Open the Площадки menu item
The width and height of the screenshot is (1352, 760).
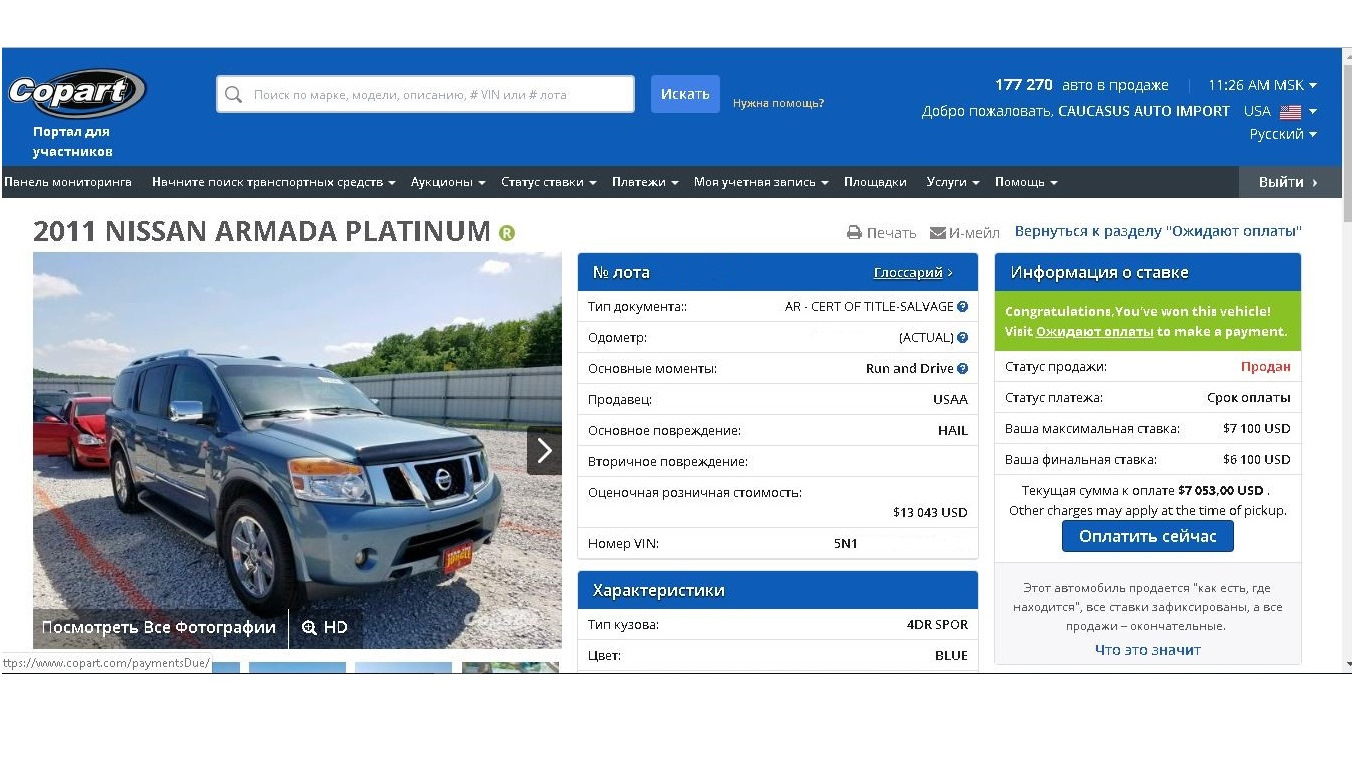(875, 182)
